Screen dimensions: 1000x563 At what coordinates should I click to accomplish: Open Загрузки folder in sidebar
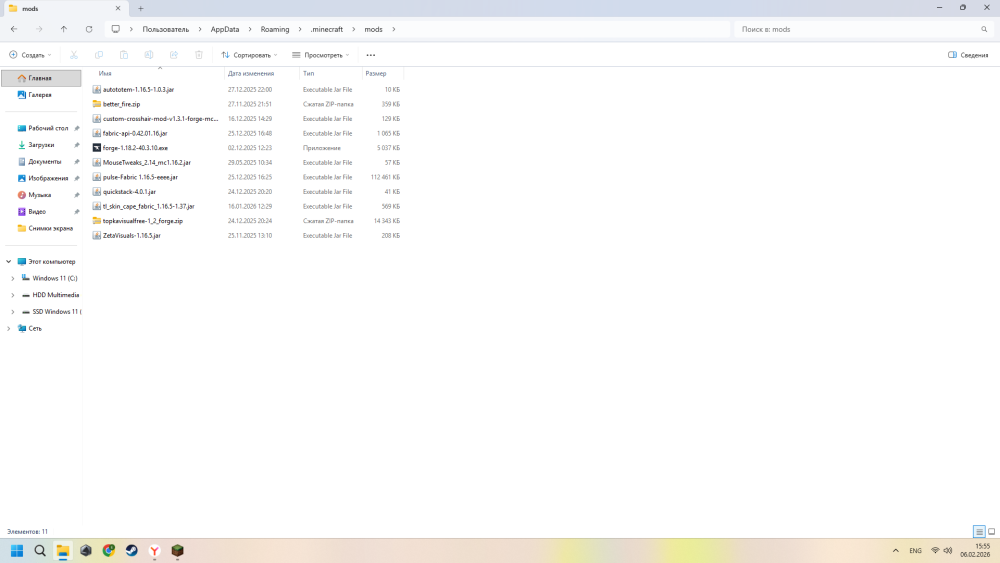tap(41, 145)
